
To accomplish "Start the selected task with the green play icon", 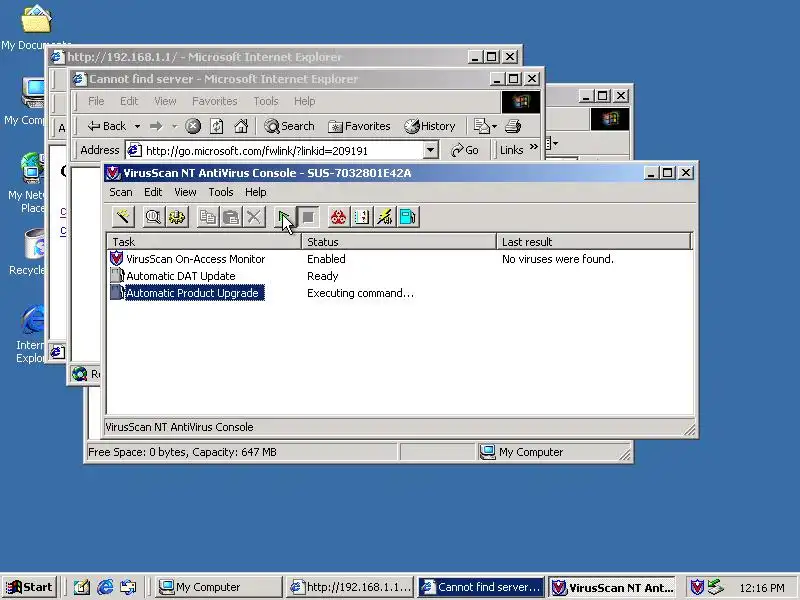I will pos(284,217).
